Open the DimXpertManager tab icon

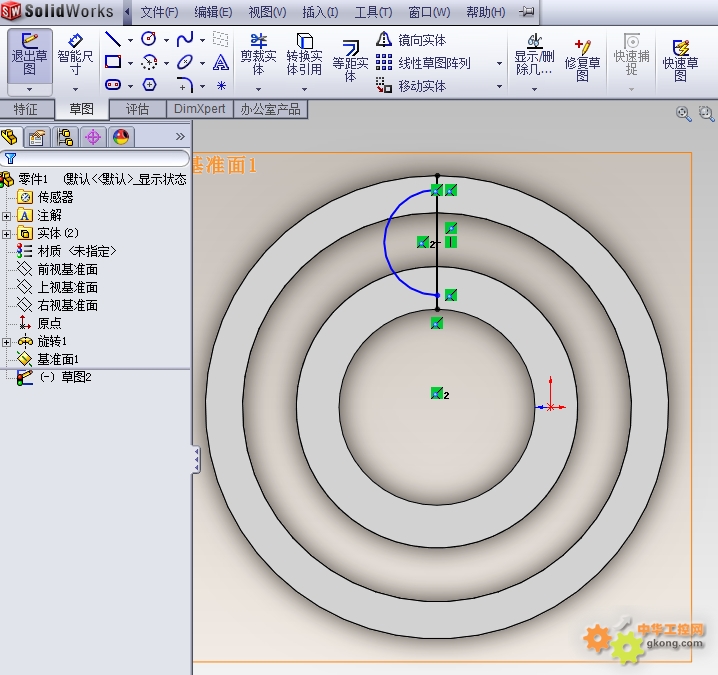93,137
